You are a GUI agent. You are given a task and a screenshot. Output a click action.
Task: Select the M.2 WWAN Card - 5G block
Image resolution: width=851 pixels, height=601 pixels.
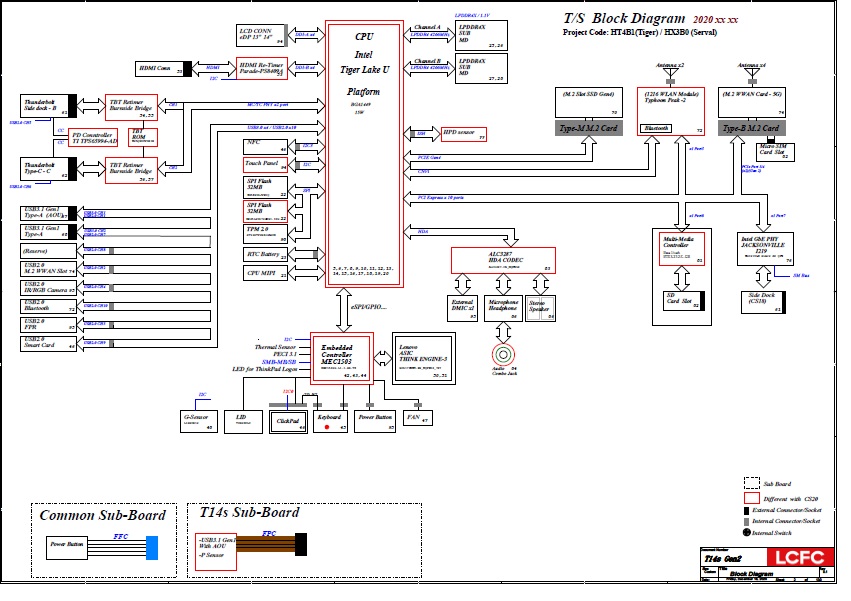[x=751, y=103]
